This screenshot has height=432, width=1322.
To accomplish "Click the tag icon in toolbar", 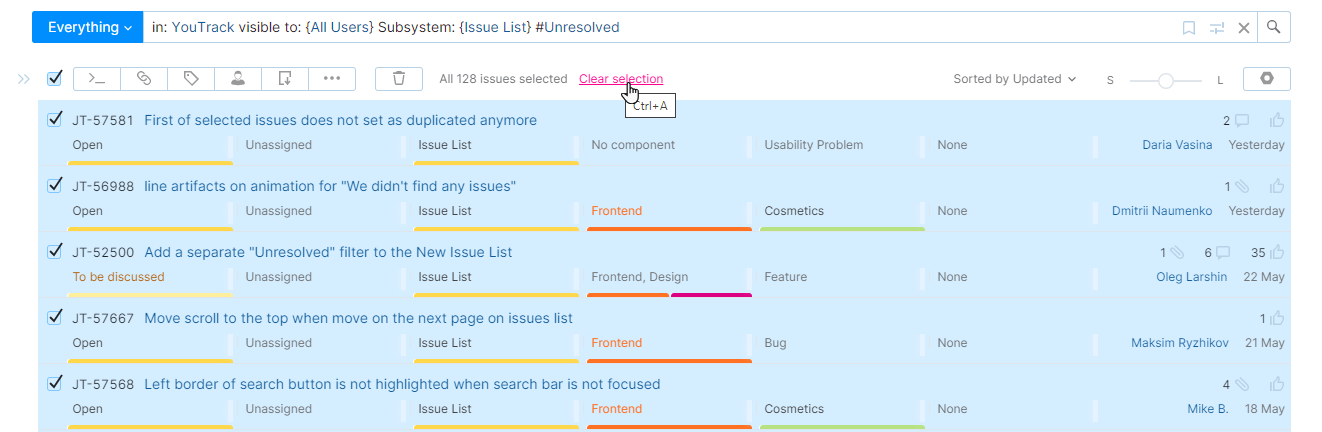I will pyautogui.click(x=191, y=79).
